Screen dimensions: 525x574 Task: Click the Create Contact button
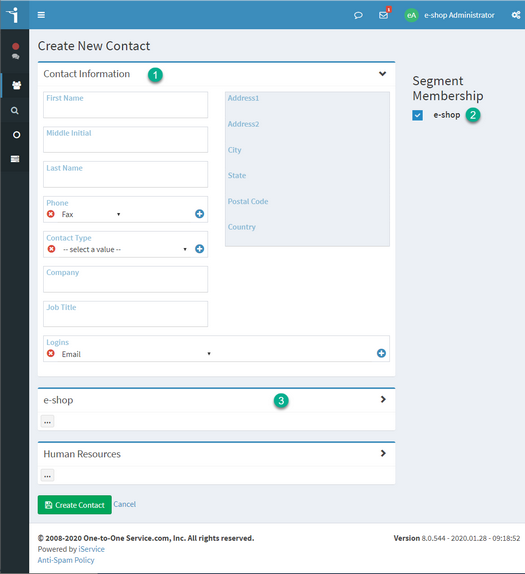[75, 505]
